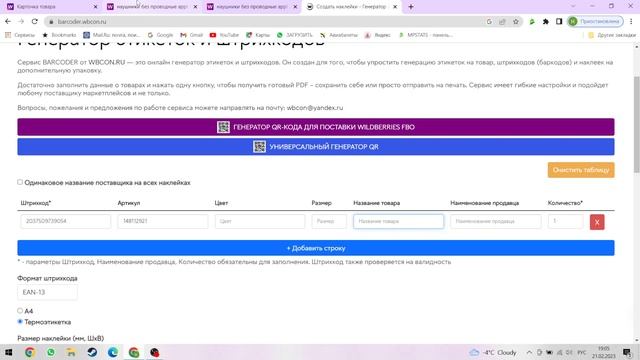This screenshot has height=360, width=640.
Task: Expand the 'Другие закладки' folder
Action: coord(611,35)
